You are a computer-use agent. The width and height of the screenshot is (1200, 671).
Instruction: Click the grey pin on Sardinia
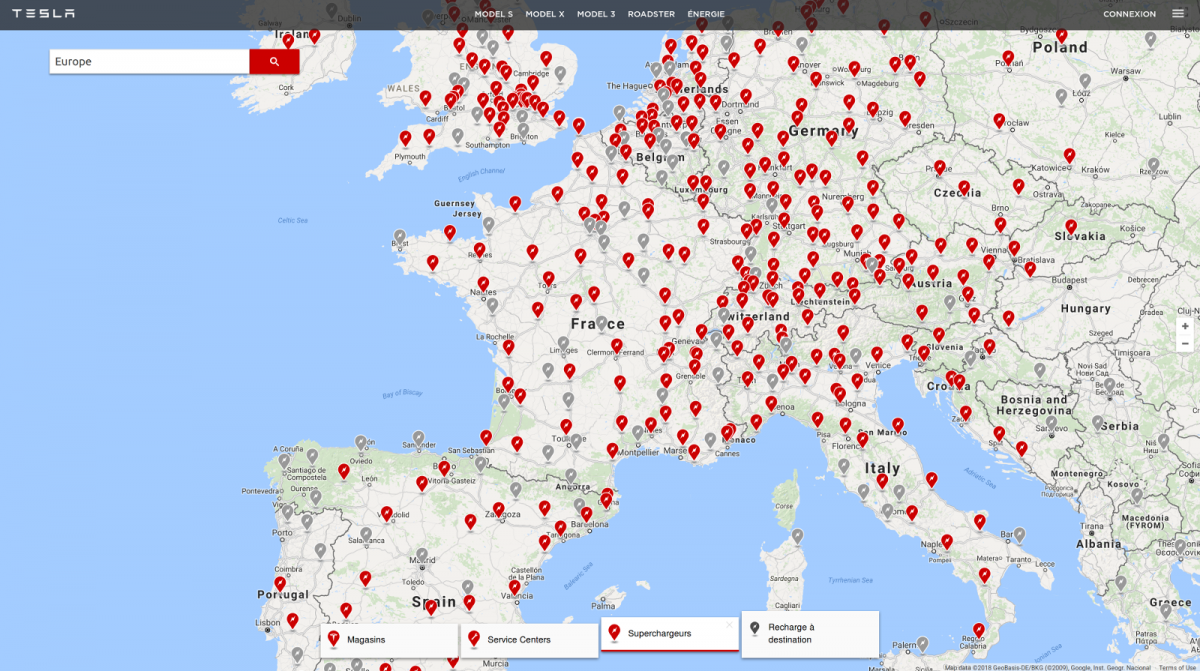[796, 537]
